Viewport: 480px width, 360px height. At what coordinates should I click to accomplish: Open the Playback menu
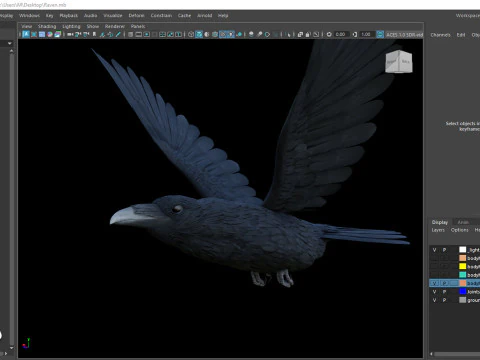click(x=69, y=15)
